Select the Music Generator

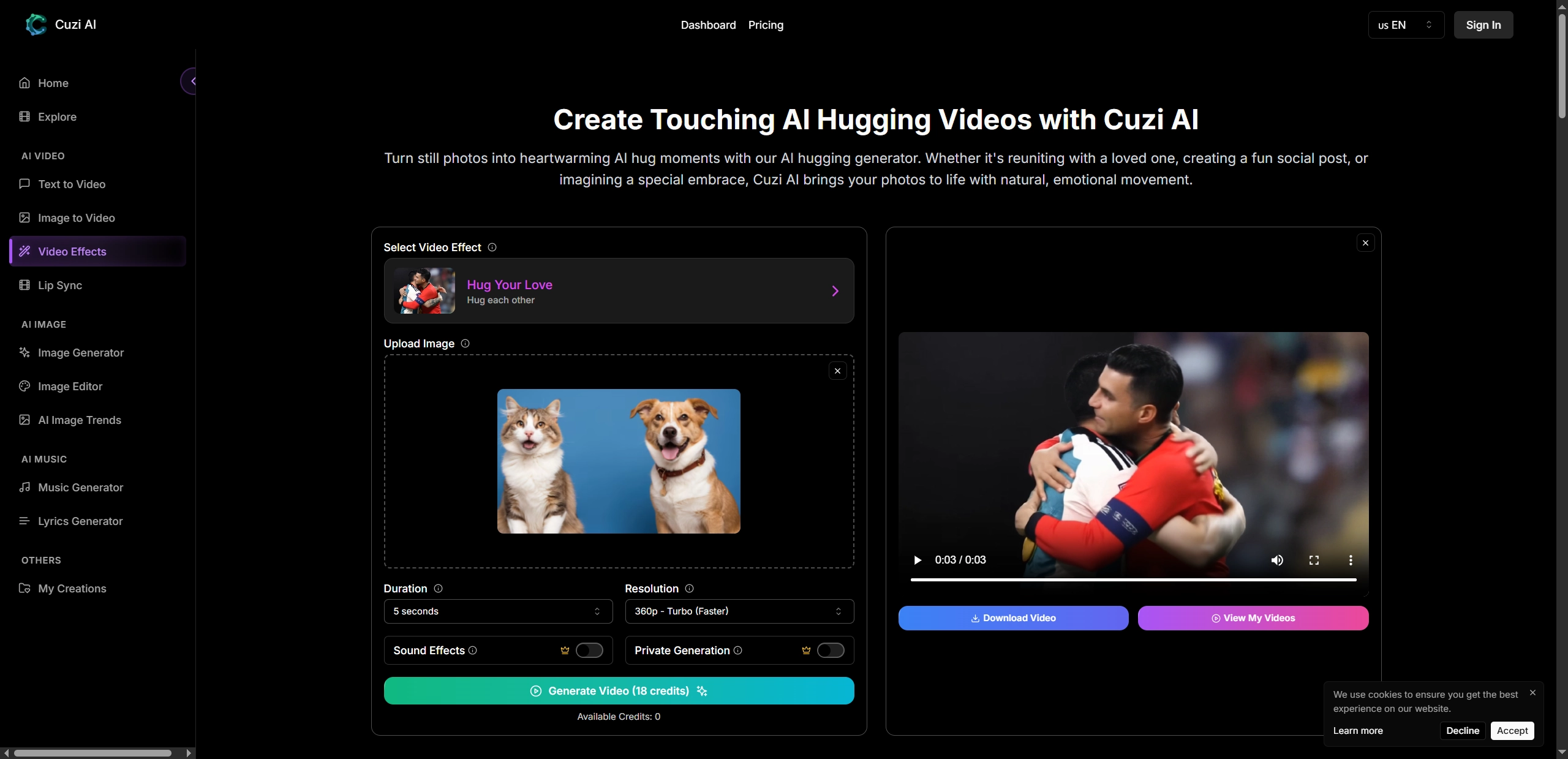click(x=80, y=488)
